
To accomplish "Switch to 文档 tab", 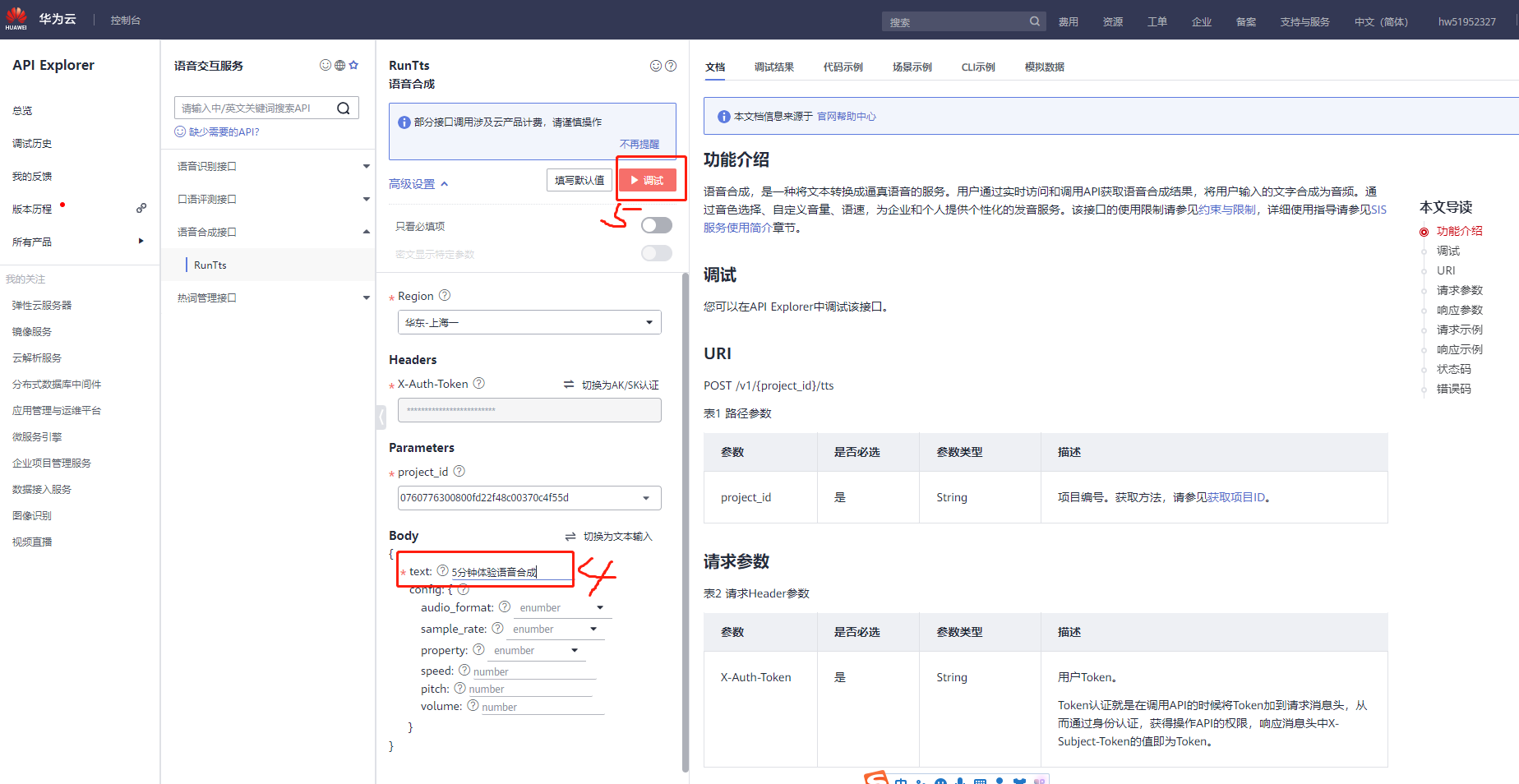I will coord(715,67).
